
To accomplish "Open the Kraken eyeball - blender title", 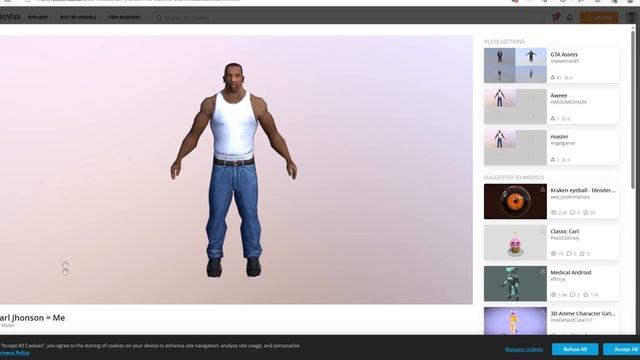I will point(582,190).
